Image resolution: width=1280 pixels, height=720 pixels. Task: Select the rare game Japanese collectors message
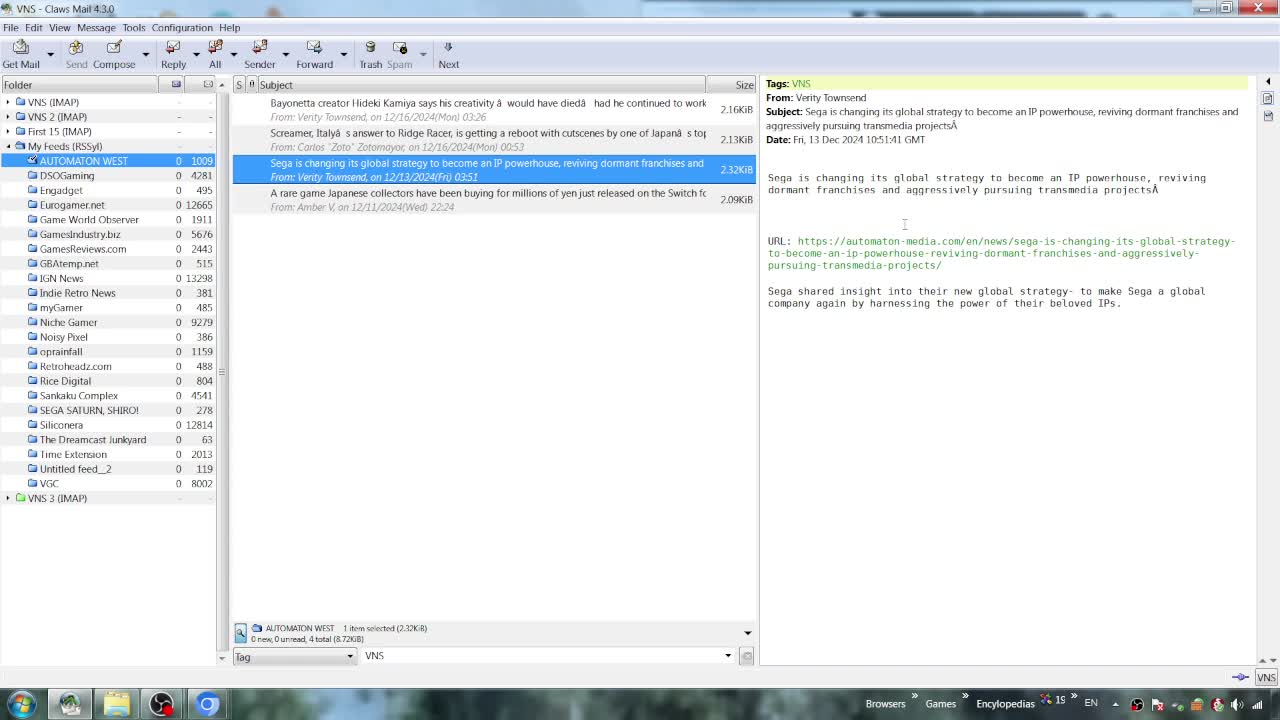click(x=494, y=199)
